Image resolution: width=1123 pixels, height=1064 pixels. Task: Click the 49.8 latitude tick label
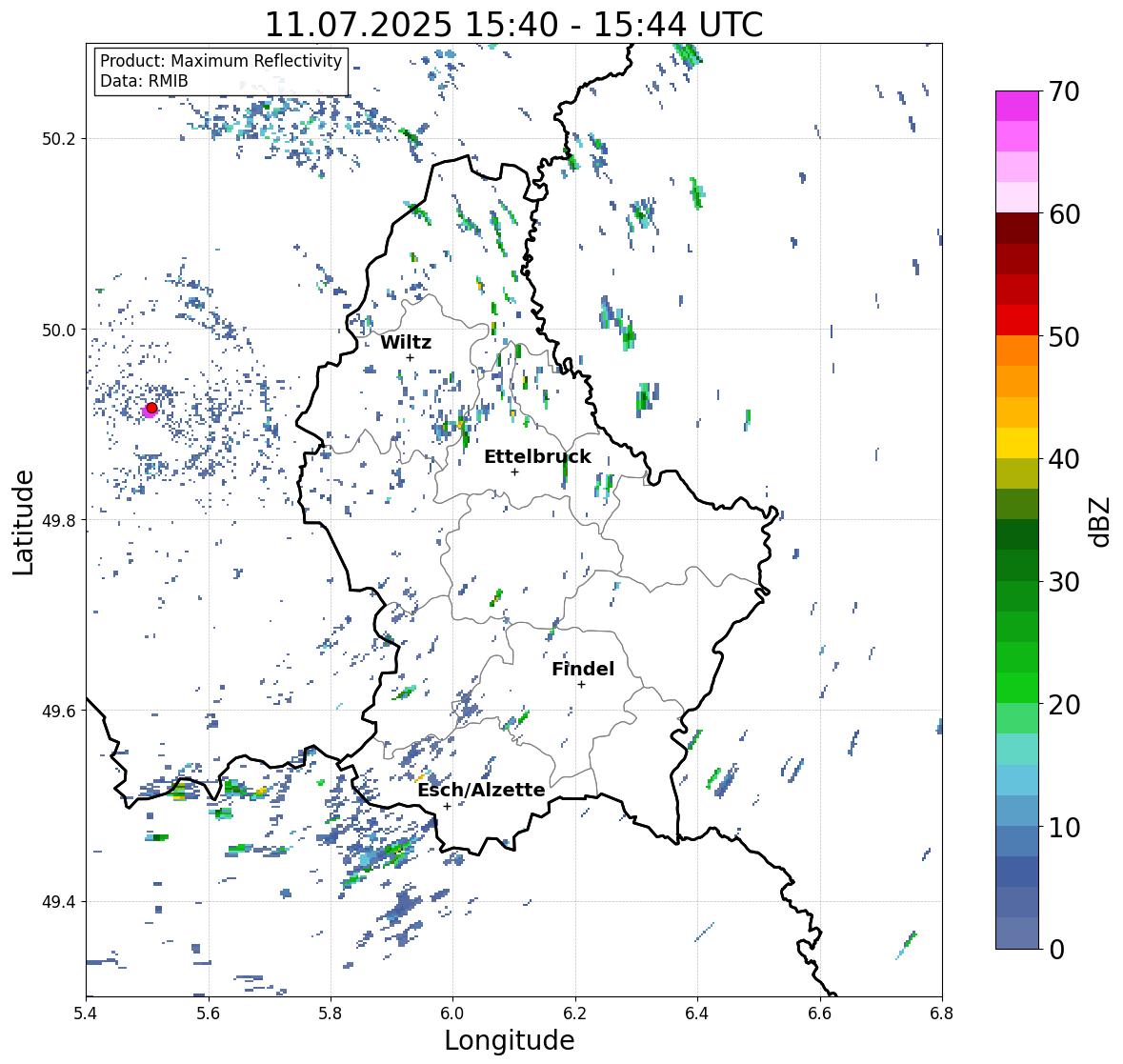pos(59,520)
